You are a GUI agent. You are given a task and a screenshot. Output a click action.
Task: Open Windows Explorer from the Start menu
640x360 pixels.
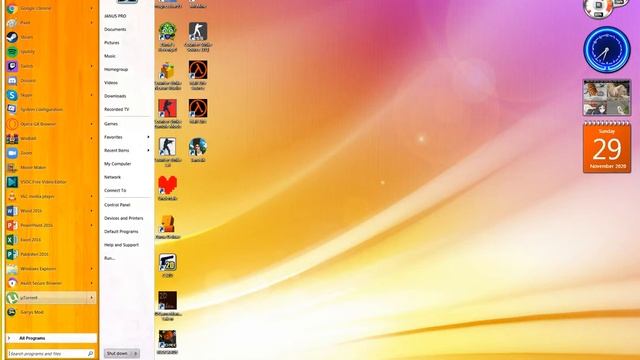(x=51, y=269)
